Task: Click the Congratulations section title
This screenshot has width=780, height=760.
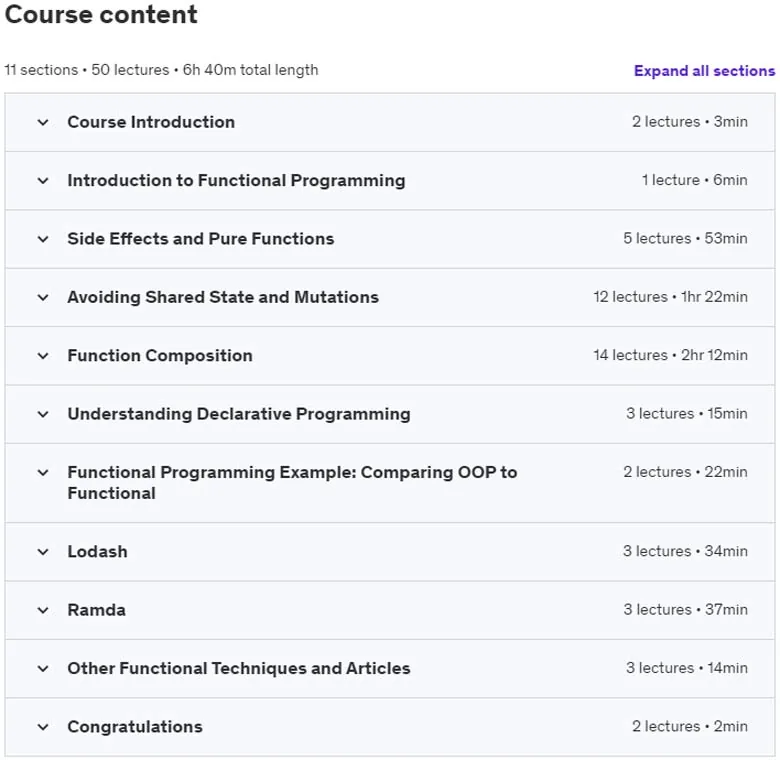Action: point(135,727)
